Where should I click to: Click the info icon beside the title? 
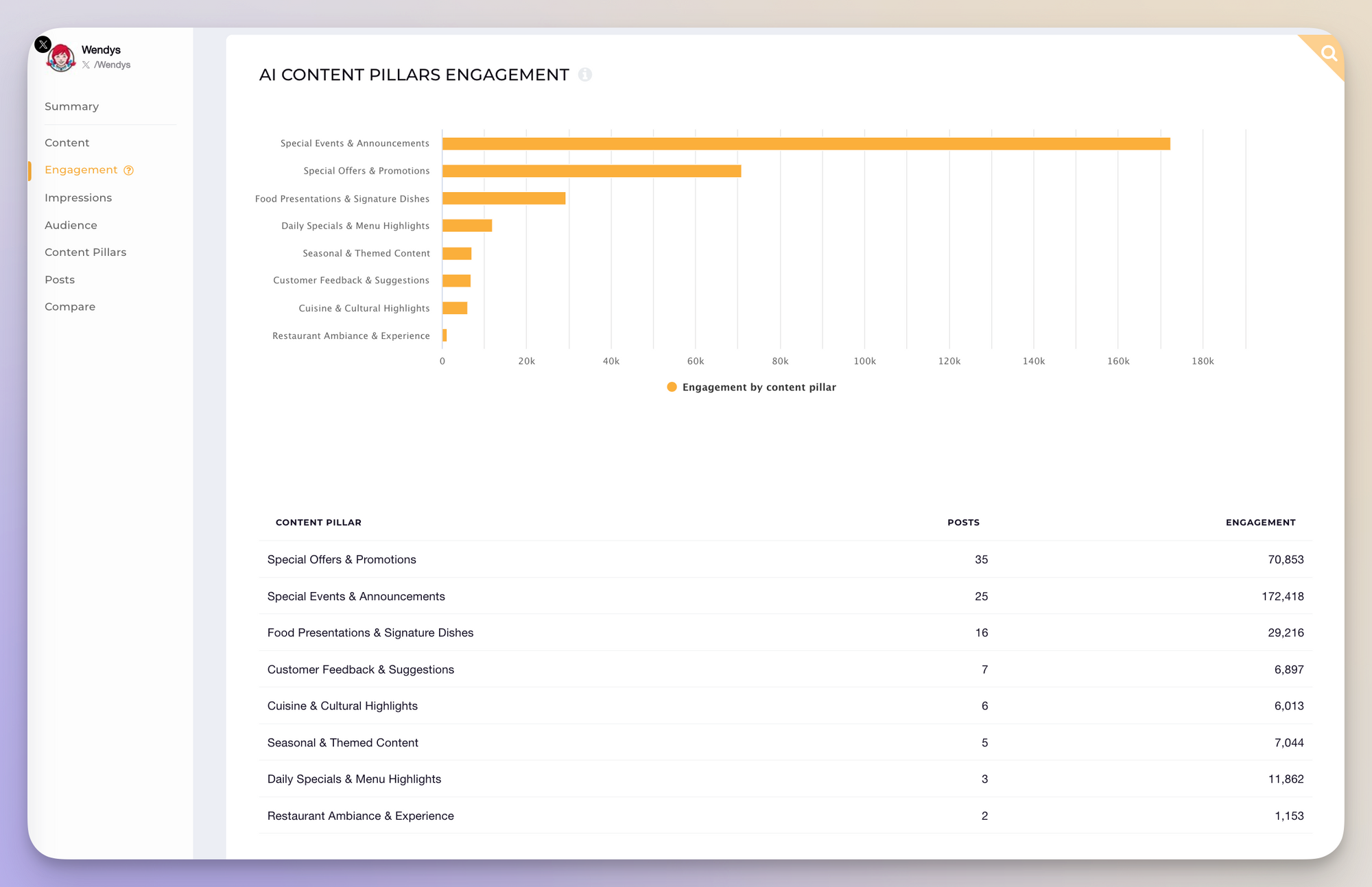pos(585,75)
